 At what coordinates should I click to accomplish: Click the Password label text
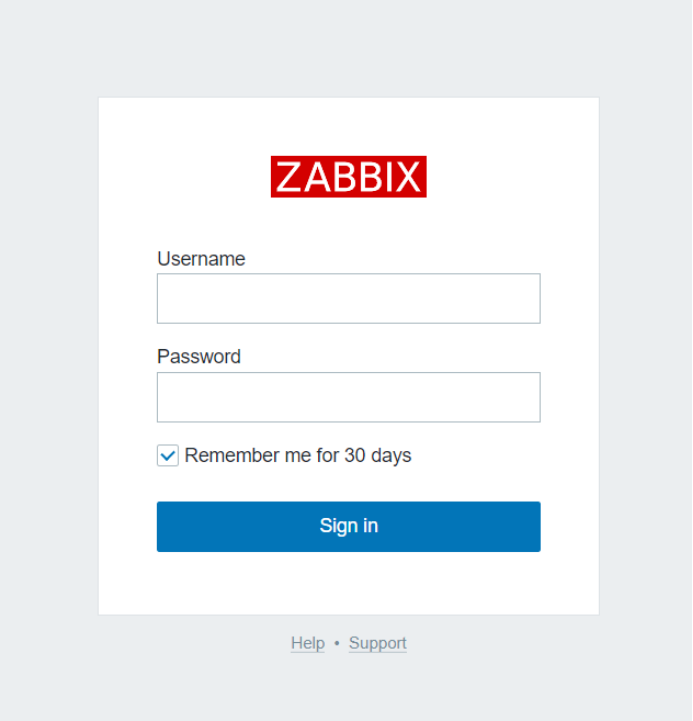[199, 357]
